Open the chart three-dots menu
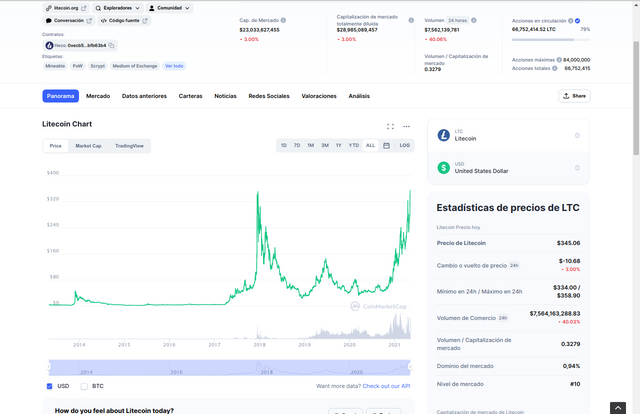Image resolution: width=640 pixels, height=414 pixels. 406,127
